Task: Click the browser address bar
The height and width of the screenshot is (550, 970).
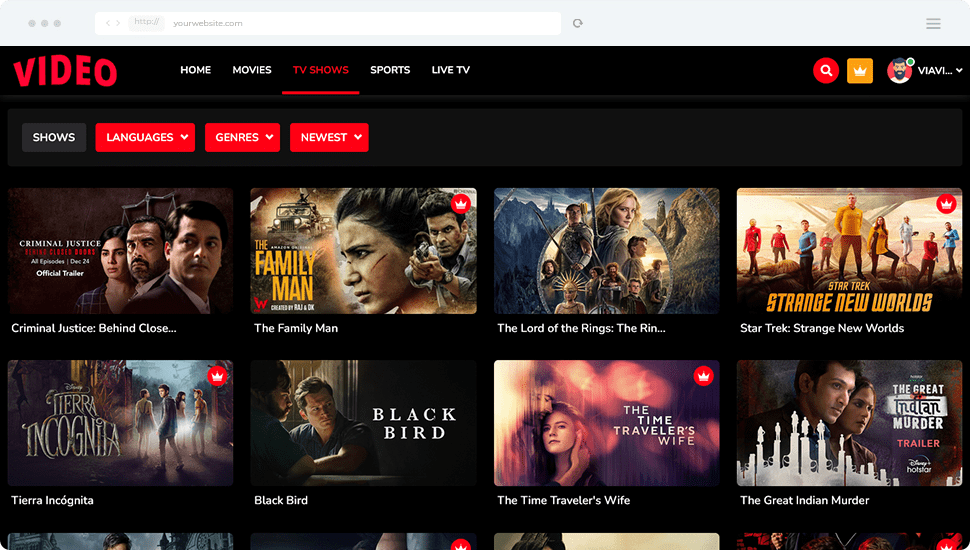Action: coord(328,24)
